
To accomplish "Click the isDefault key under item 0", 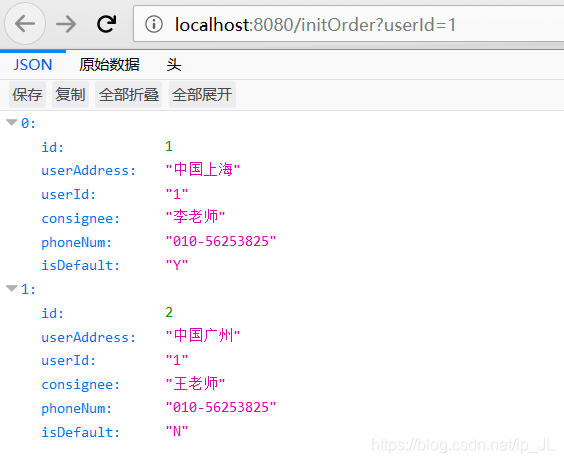I will coord(81,265).
